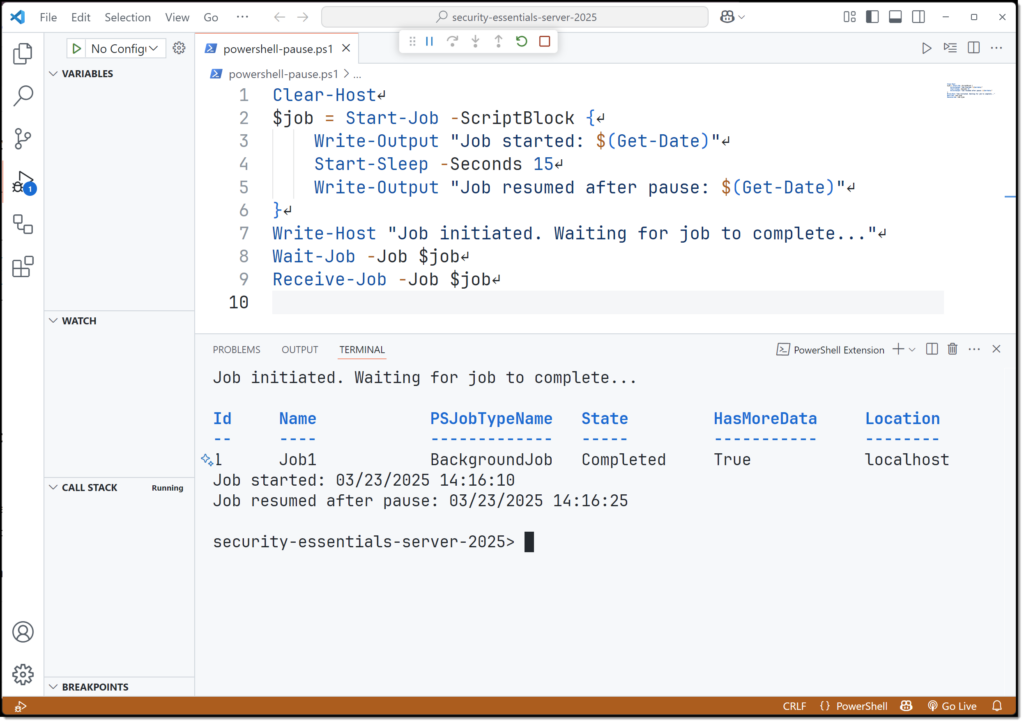Select the PowerShell Extension terminal label

click(830, 350)
